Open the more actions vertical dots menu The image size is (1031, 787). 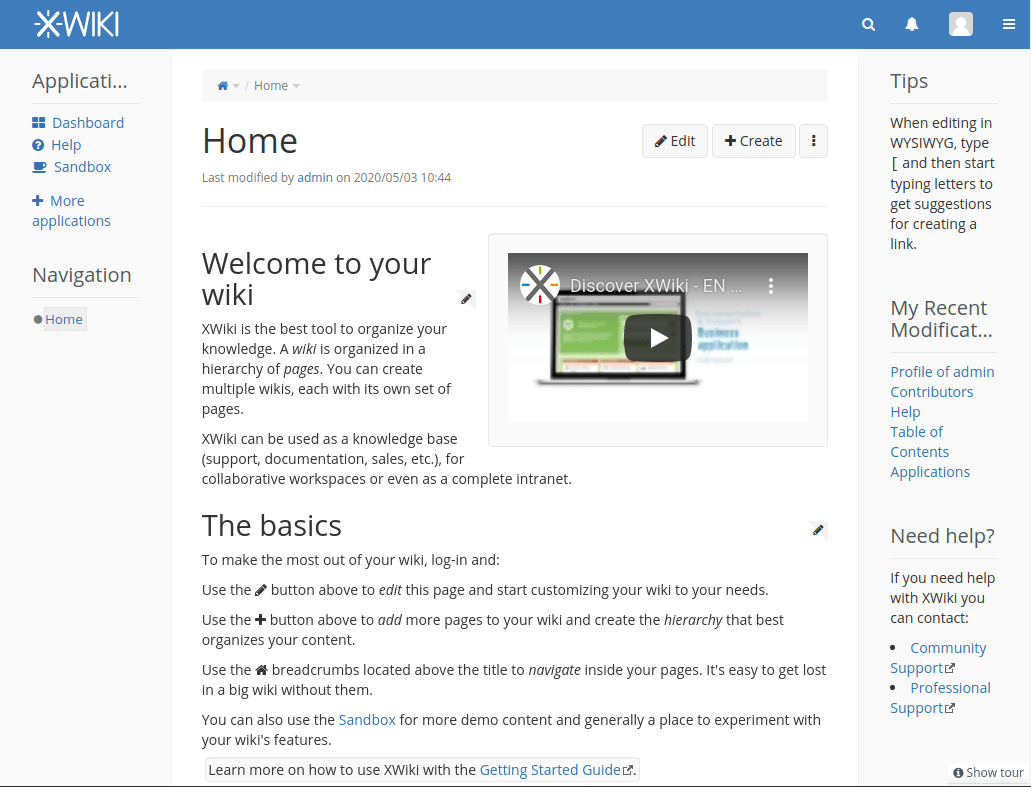813,141
